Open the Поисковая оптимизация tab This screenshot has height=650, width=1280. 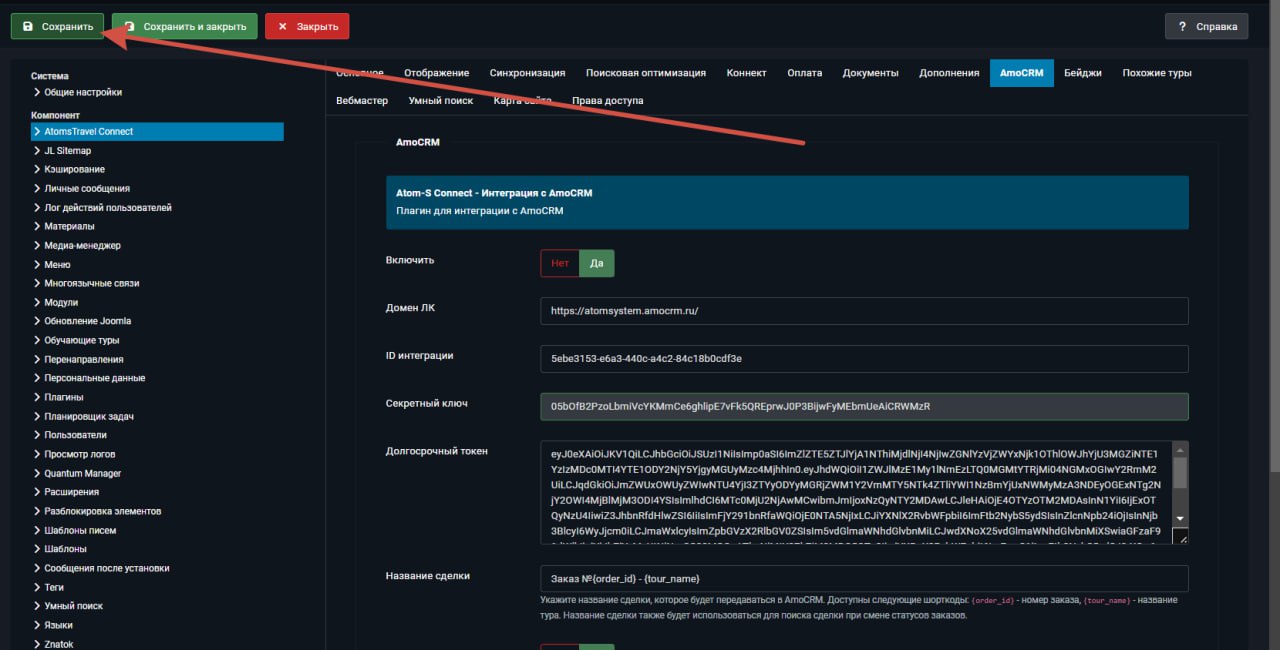646,73
